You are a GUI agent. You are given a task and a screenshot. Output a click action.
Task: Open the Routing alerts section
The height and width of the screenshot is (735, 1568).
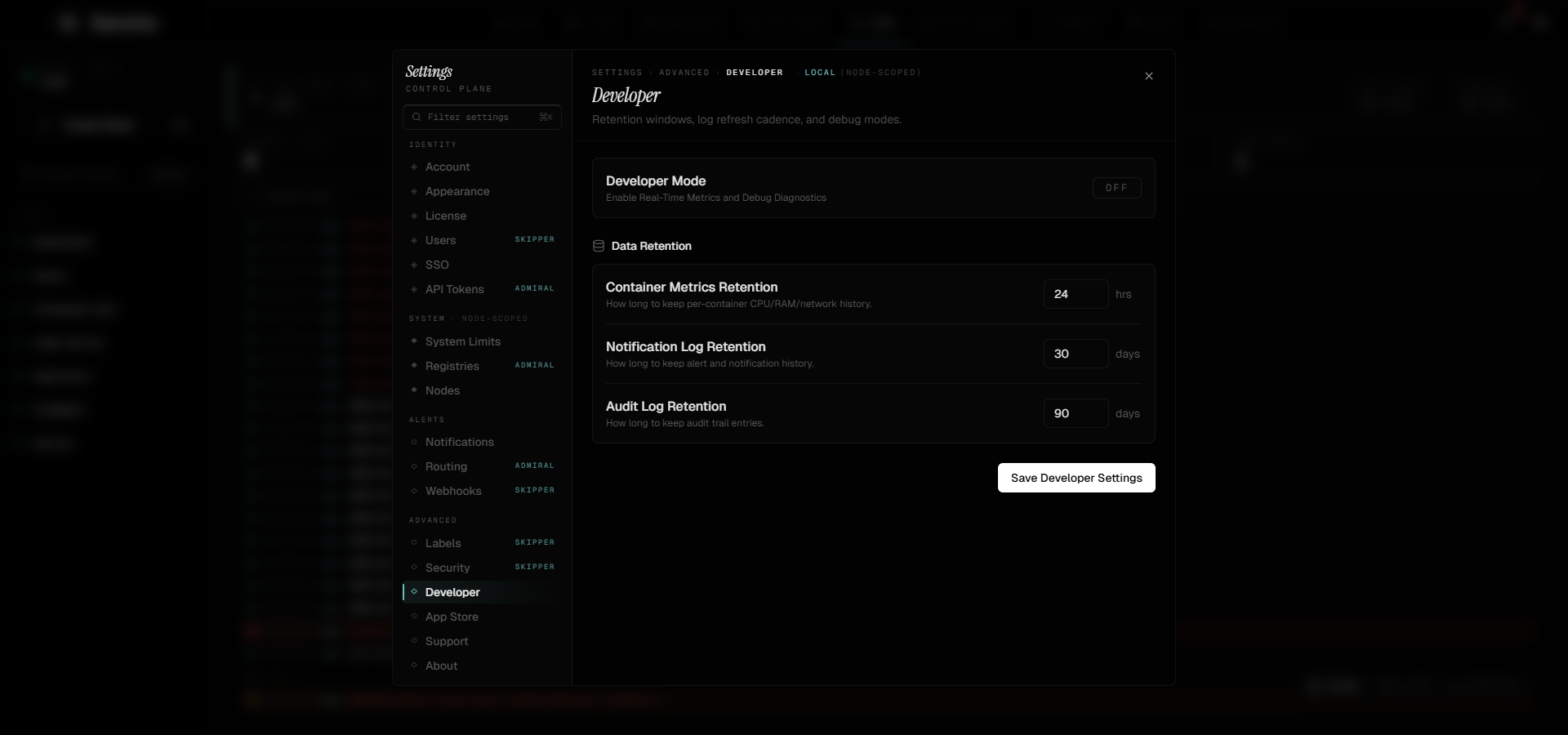[482, 466]
